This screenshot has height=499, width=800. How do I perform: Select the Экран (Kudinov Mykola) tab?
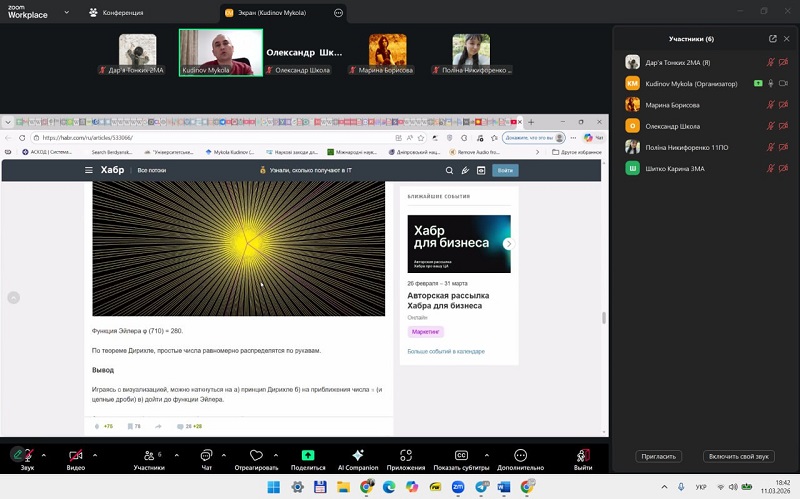(274, 13)
